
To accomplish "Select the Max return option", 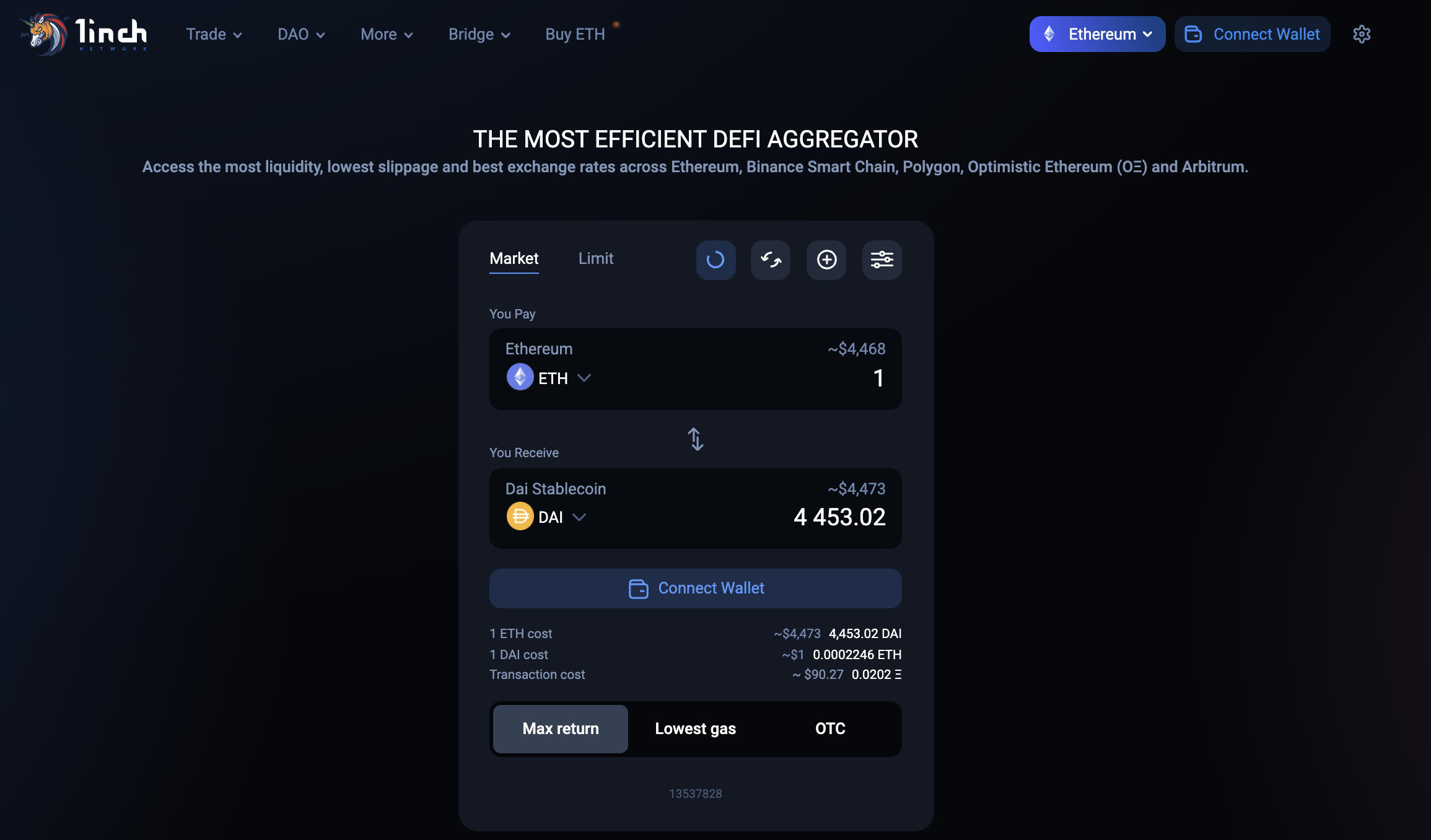I will (x=560, y=728).
